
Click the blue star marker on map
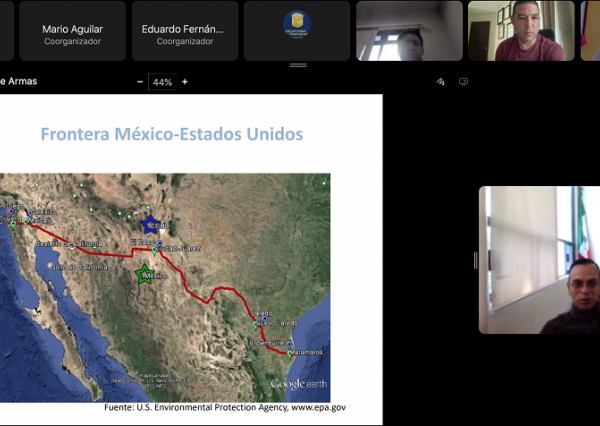(150, 224)
